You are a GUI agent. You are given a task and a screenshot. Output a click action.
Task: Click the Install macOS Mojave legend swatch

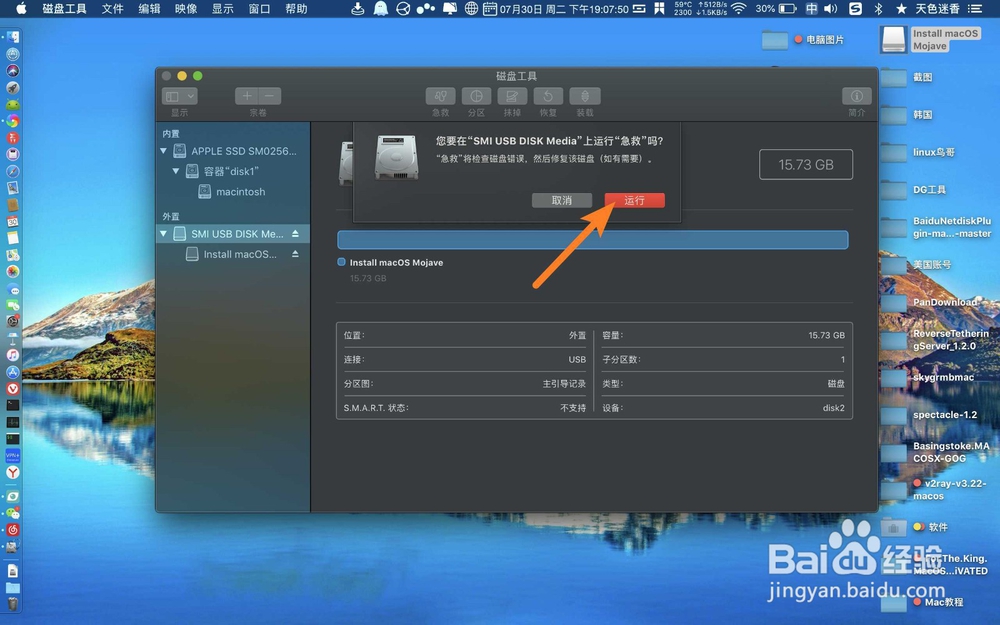341,262
